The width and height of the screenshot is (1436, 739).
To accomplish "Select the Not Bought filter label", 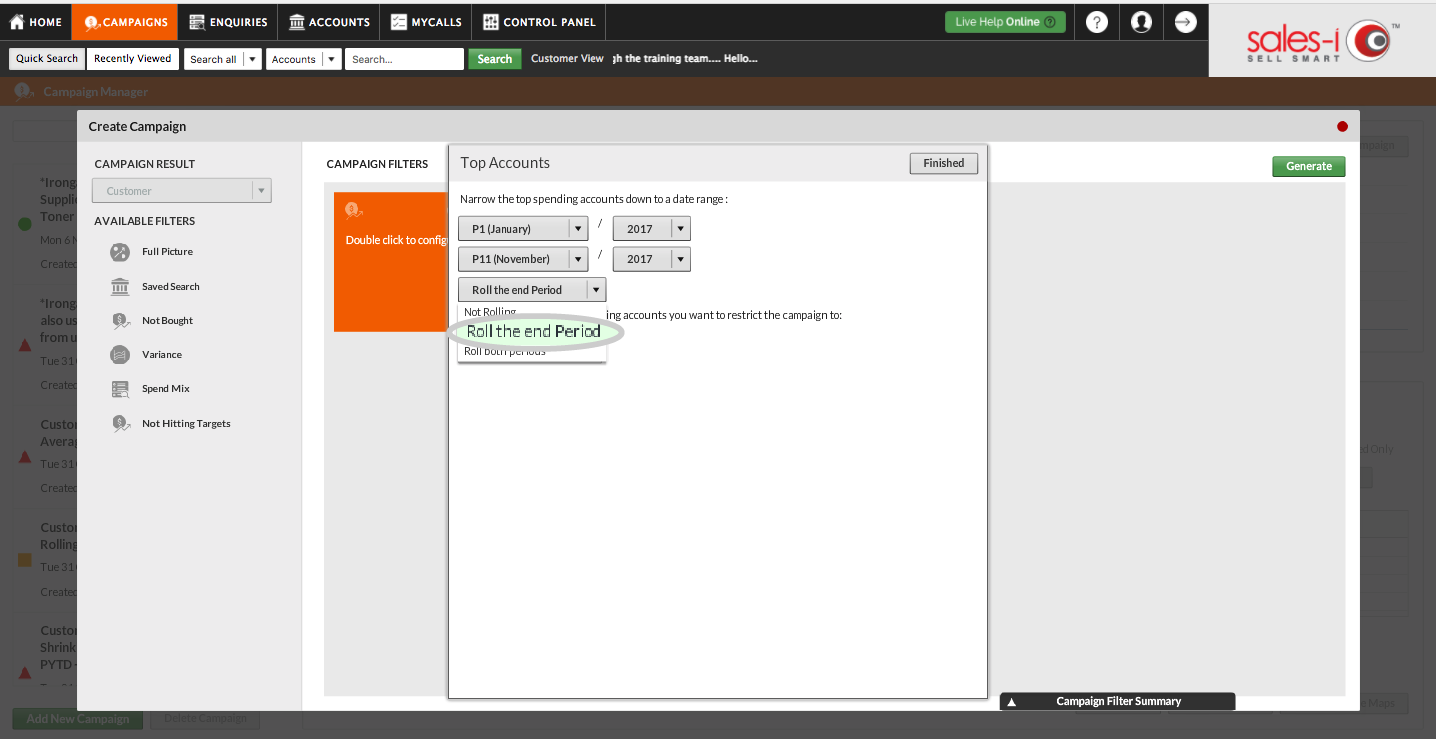I will 167,321.
